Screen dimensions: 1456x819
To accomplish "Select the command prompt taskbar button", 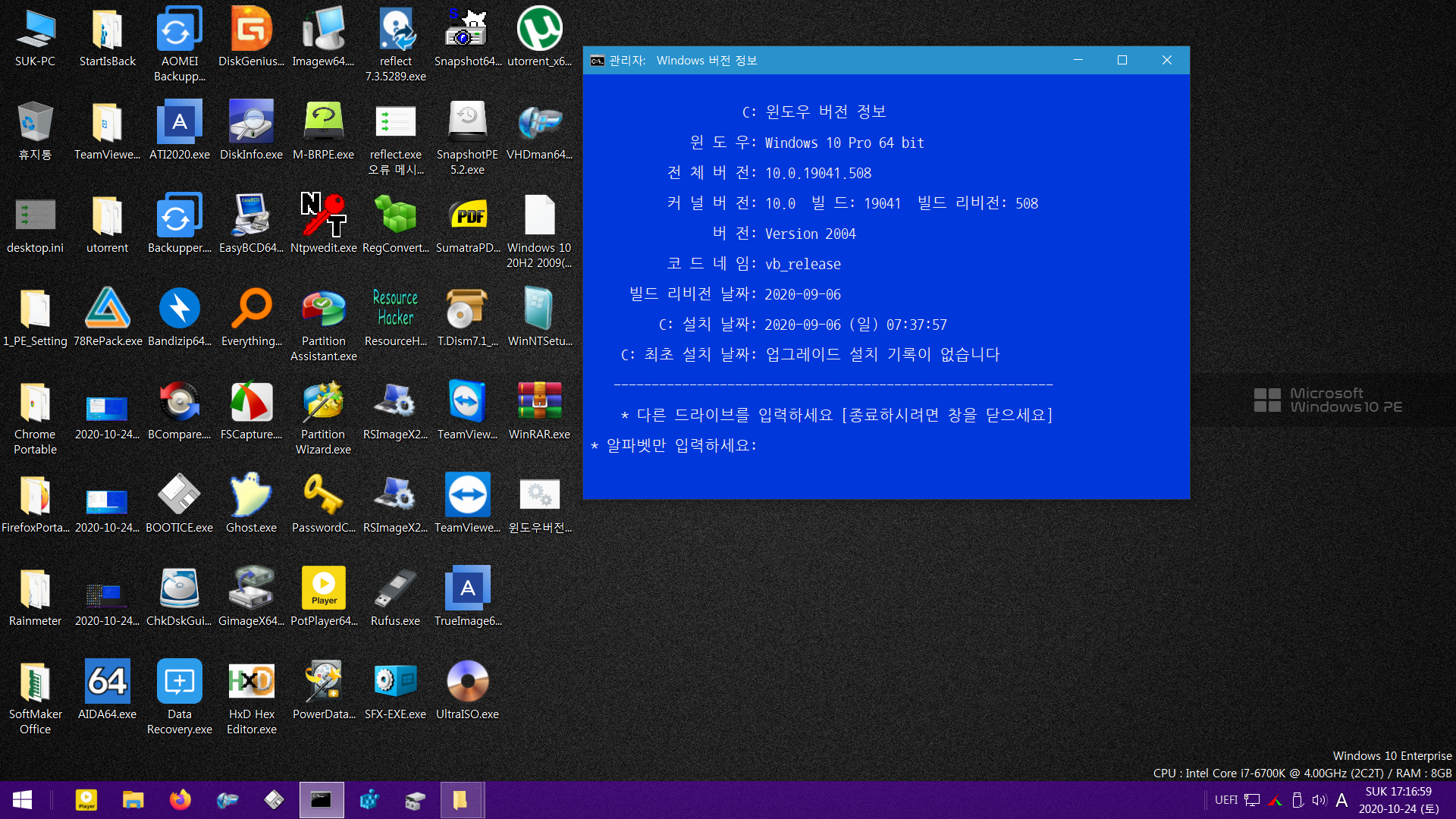I will 322,800.
